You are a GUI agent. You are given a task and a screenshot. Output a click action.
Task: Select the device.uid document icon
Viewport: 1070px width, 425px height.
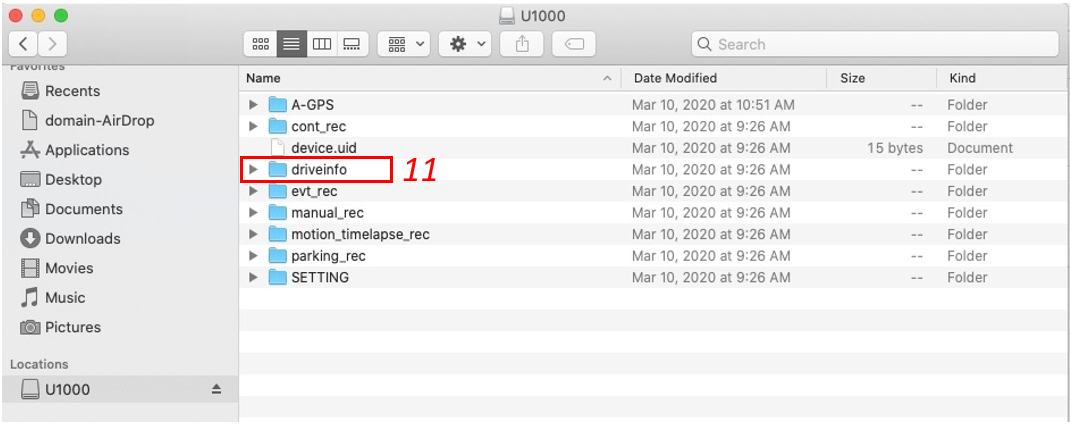tap(277, 147)
